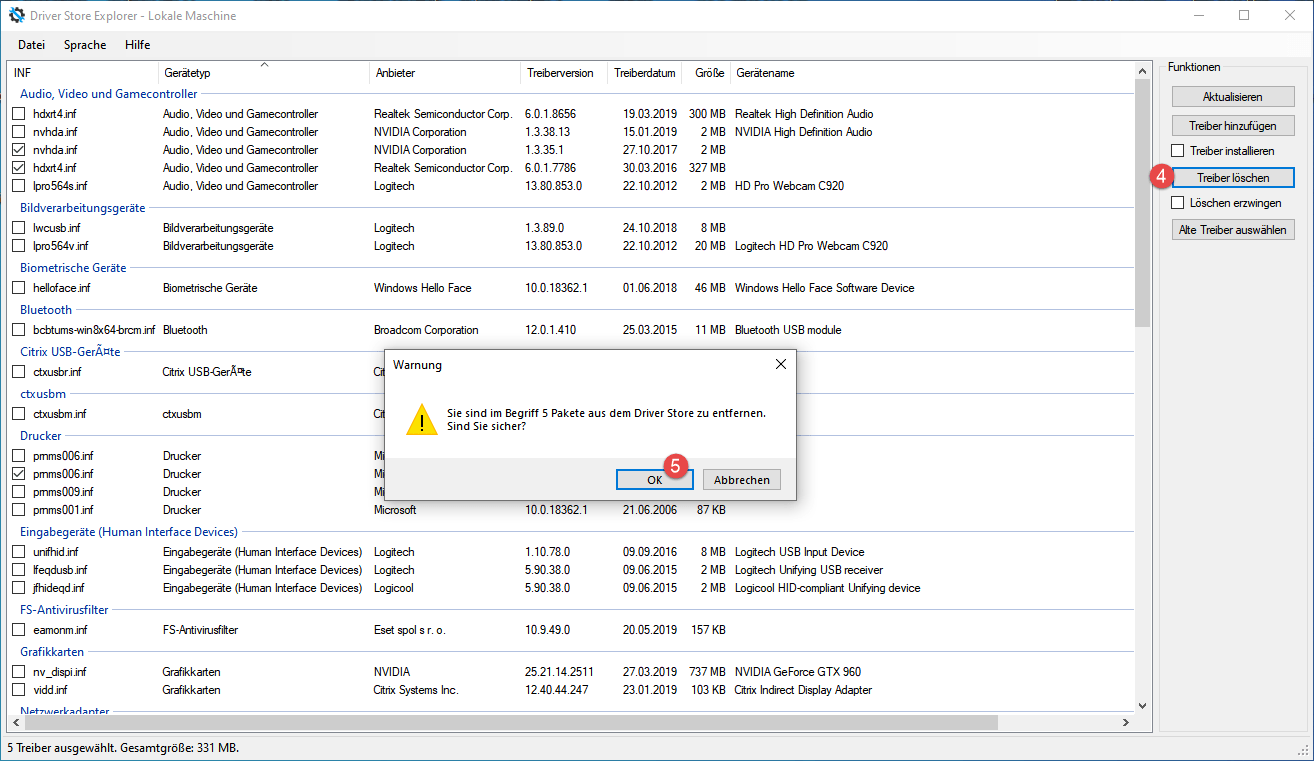The image size is (1314, 761).
Task: Enable the Treiber installieren checkbox
Action: point(1178,151)
